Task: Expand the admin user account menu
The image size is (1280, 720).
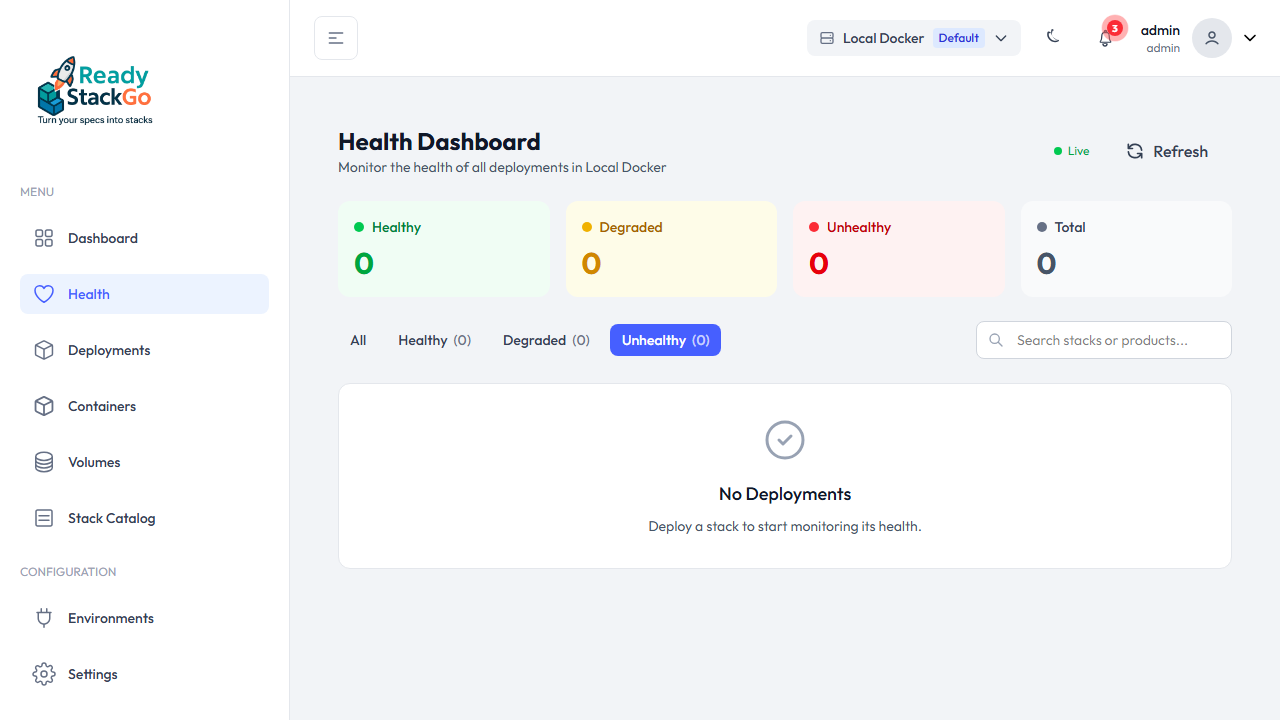Action: coord(1160,37)
